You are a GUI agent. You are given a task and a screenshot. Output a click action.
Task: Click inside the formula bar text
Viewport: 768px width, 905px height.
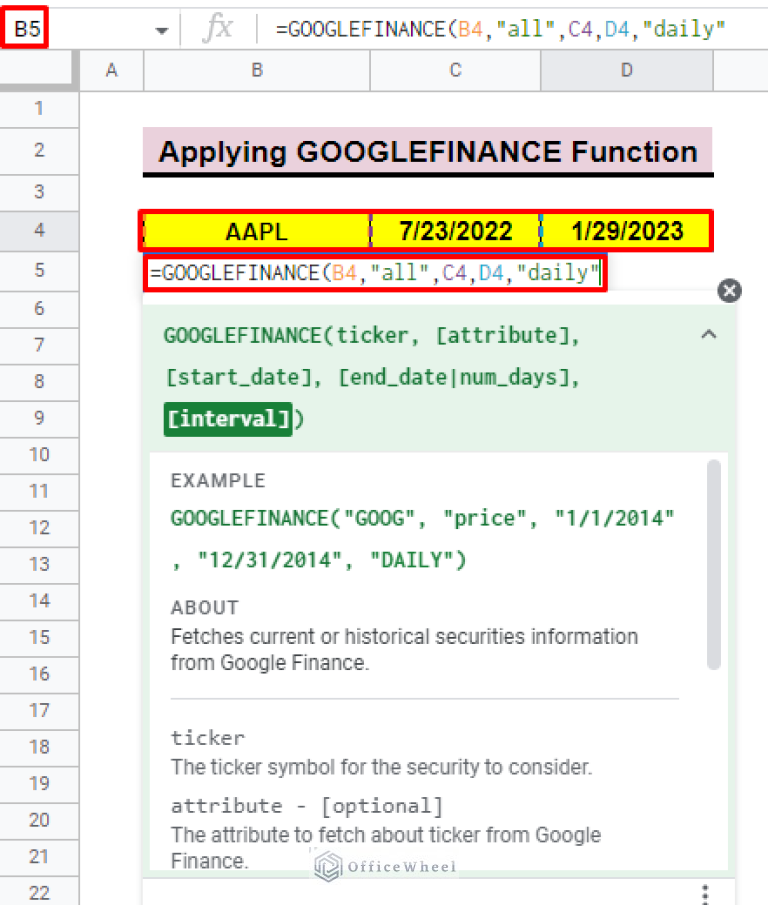pos(500,30)
